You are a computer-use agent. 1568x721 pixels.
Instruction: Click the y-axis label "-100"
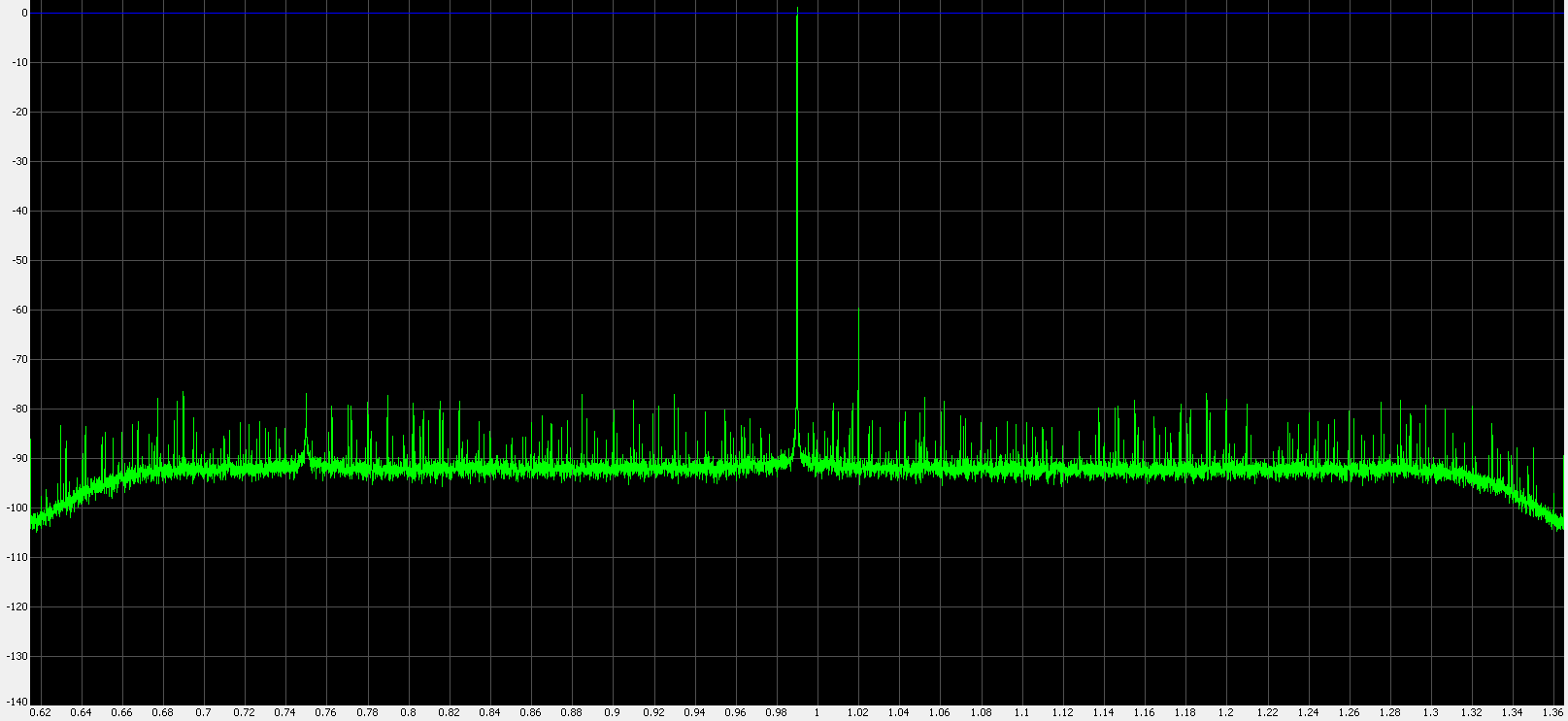click(x=17, y=508)
